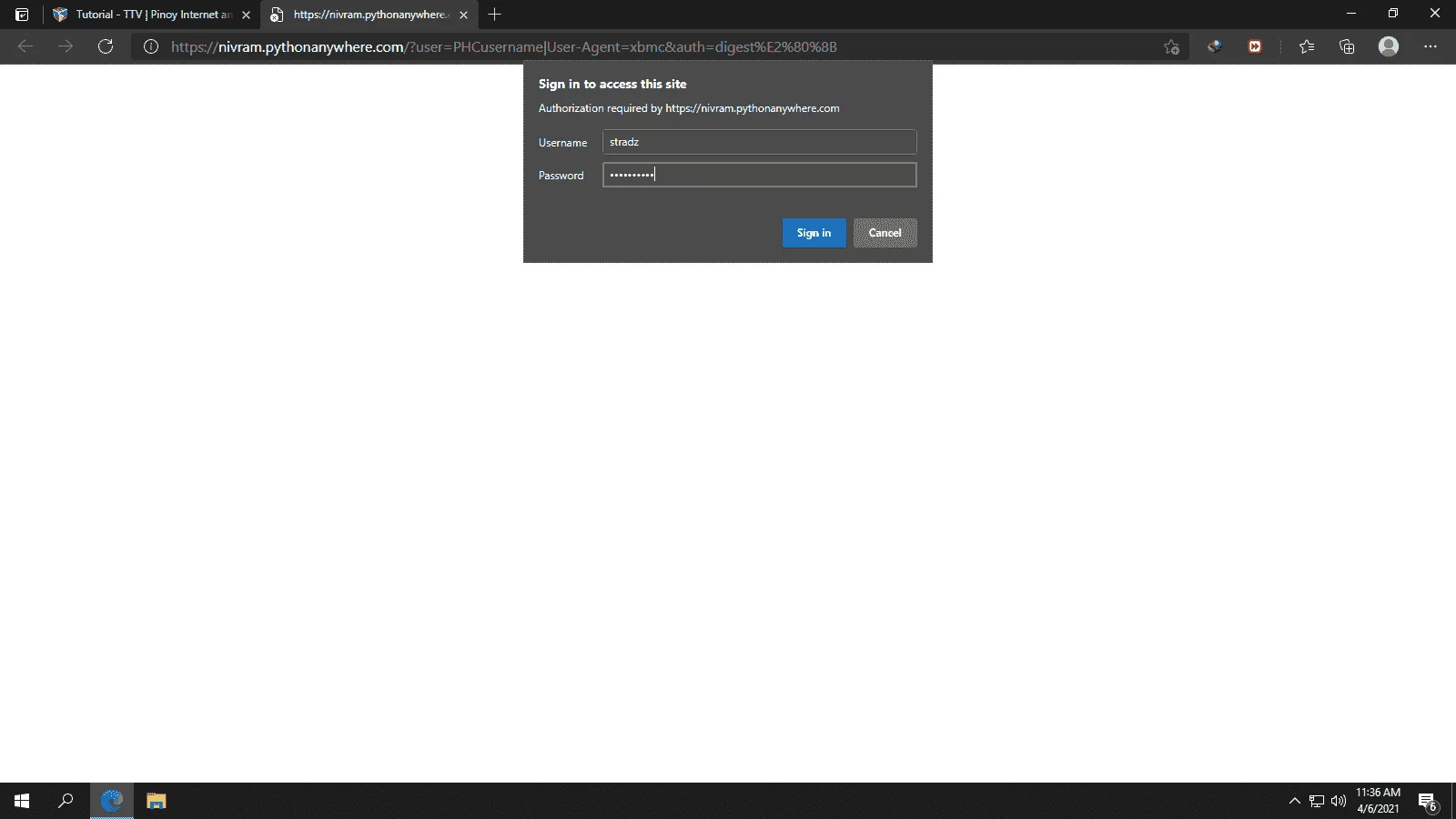Open the Collections icon
This screenshot has width=1456, height=819.
click(1347, 46)
